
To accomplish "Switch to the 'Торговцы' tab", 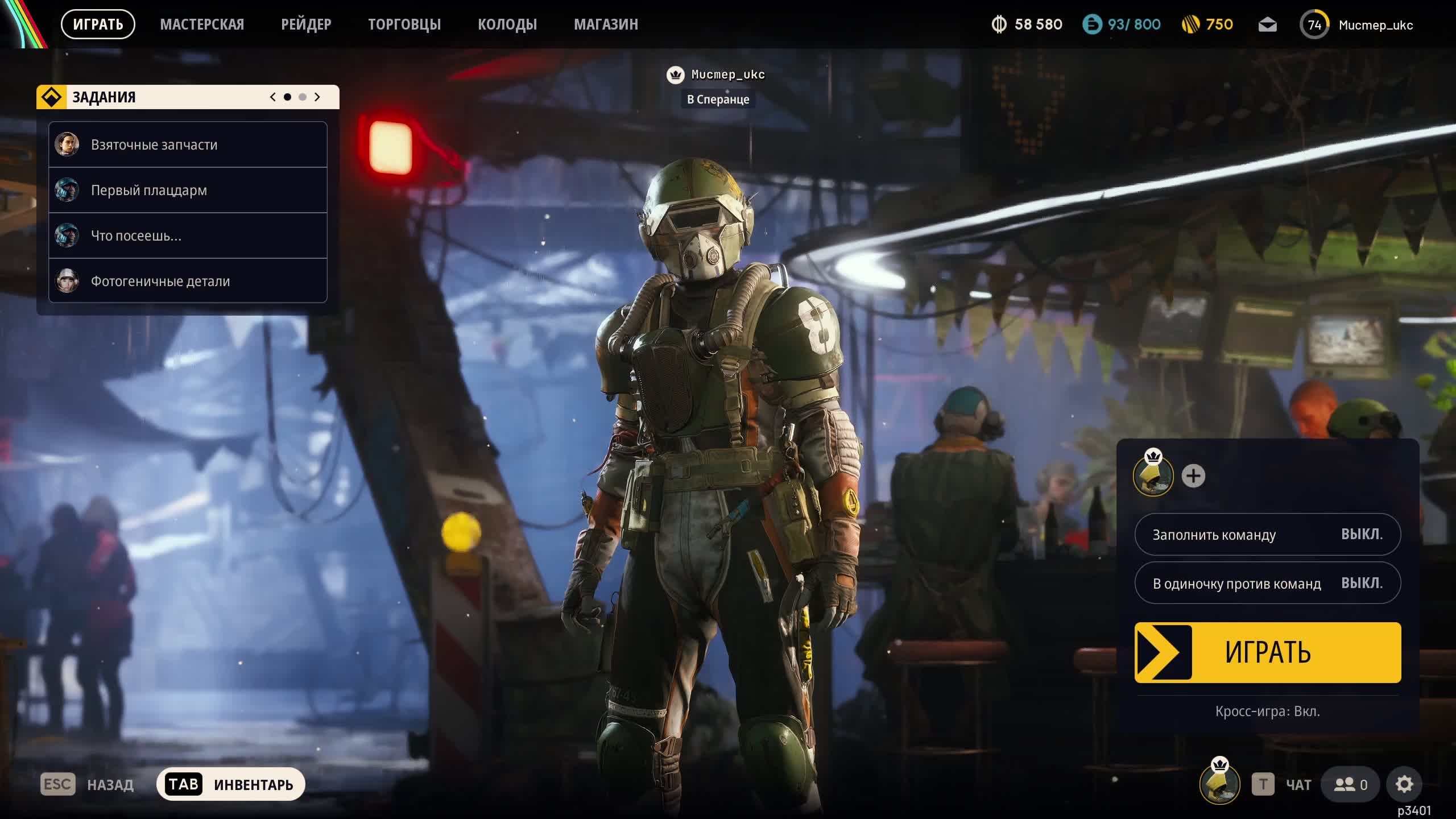I will click(x=404, y=24).
